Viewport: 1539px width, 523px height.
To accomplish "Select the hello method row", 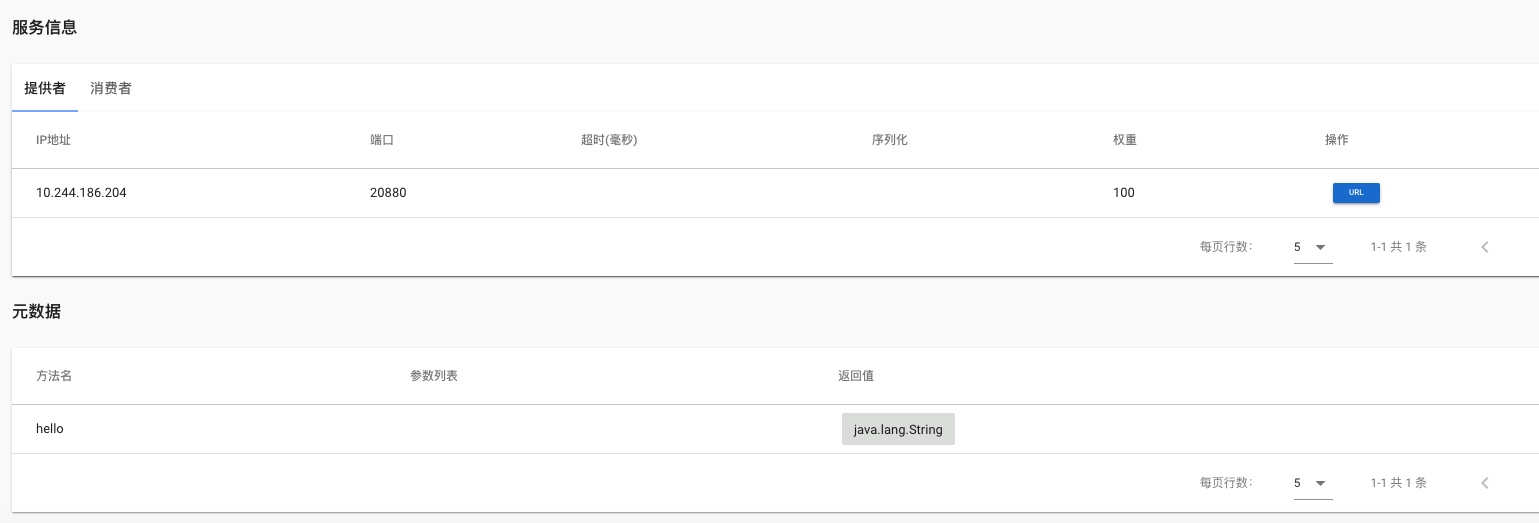I will click(x=50, y=429).
